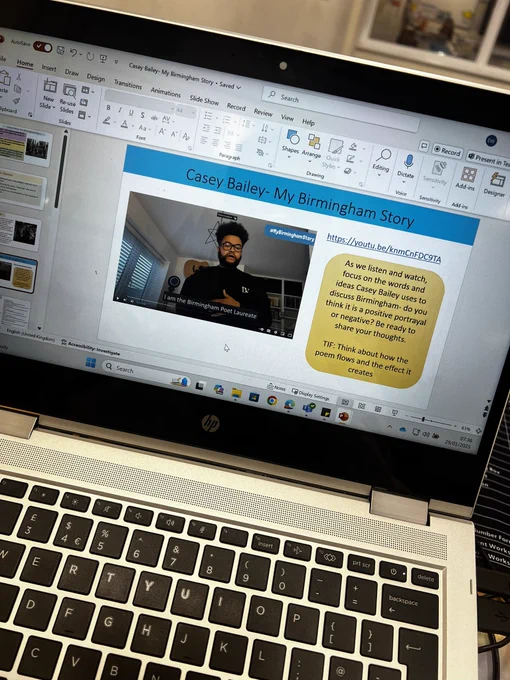510x680 pixels.
Task: Open the Re-use Slides pane
Action: pos(68,98)
